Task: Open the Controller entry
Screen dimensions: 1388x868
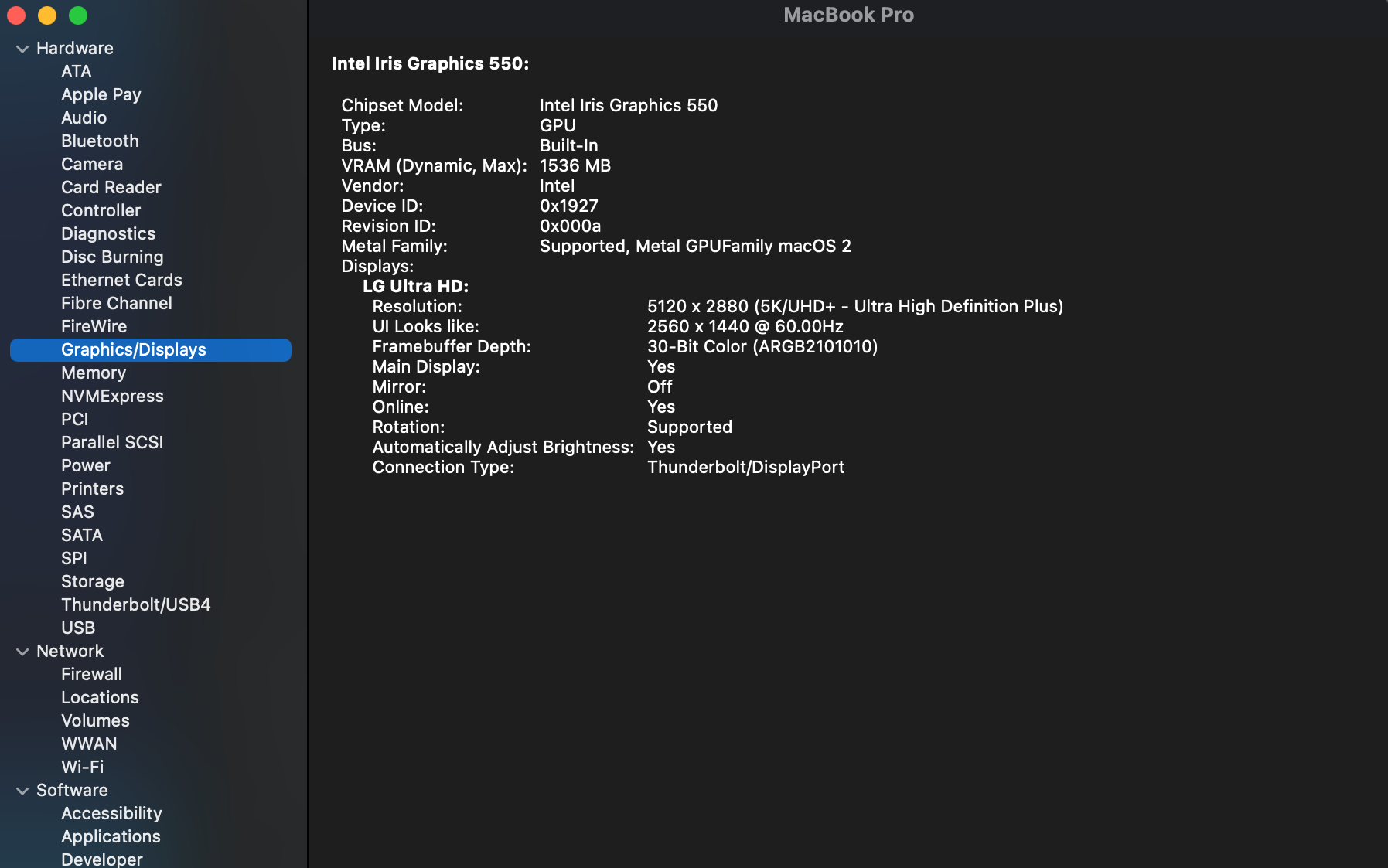Action: tap(101, 210)
